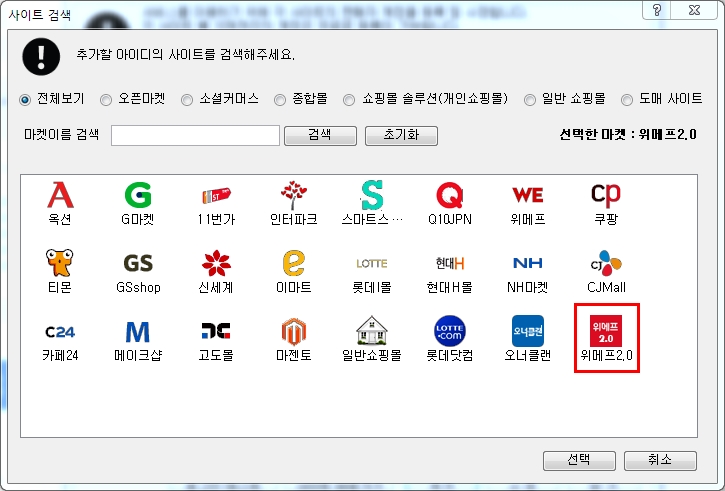Select the 롯데닷컴 site icon

click(450, 332)
